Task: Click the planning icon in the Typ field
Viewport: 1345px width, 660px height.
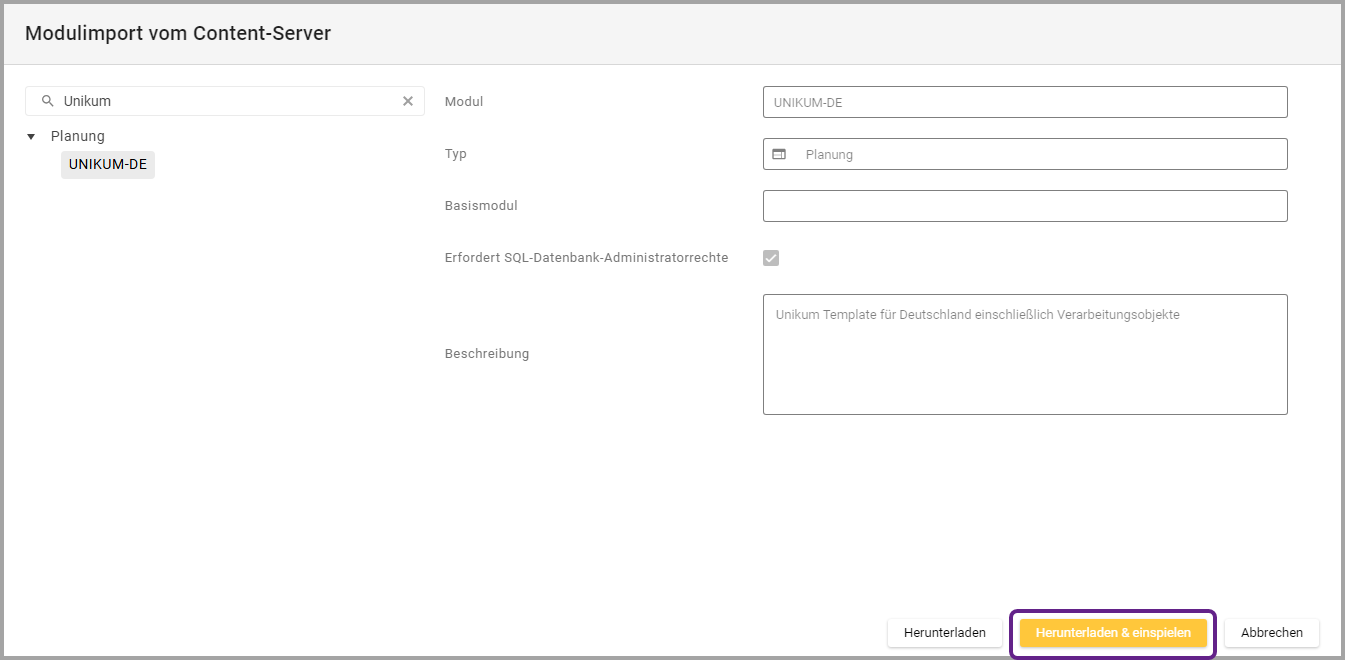Action: coord(780,154)
